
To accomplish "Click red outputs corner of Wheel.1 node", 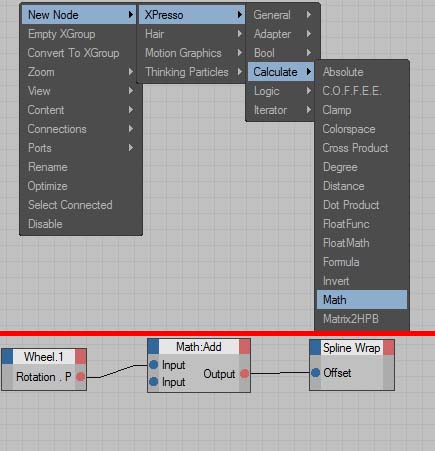I will (81, 357).
